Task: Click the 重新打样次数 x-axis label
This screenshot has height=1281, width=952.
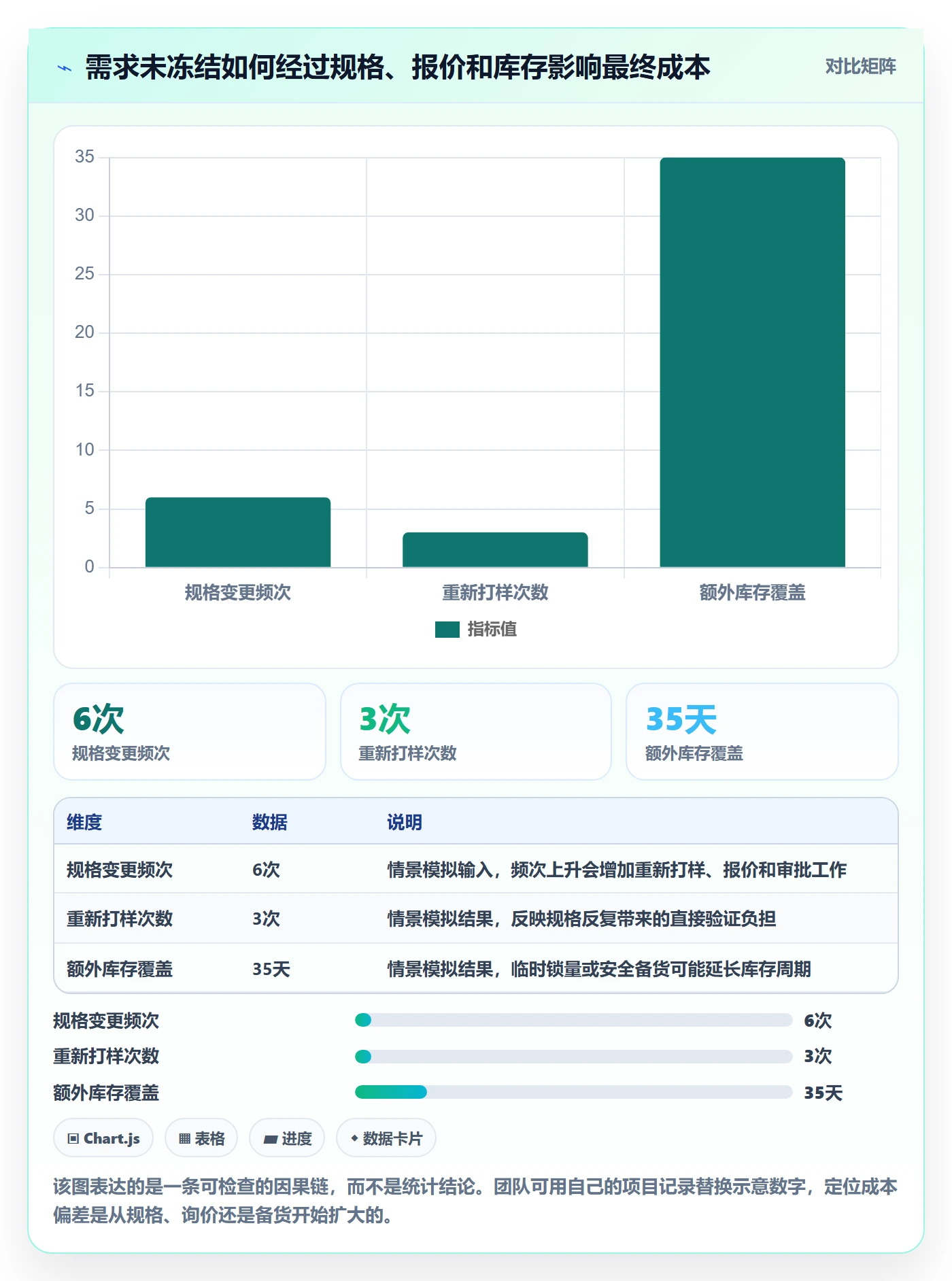Action: pyautogui.click(x=495, y=593)
